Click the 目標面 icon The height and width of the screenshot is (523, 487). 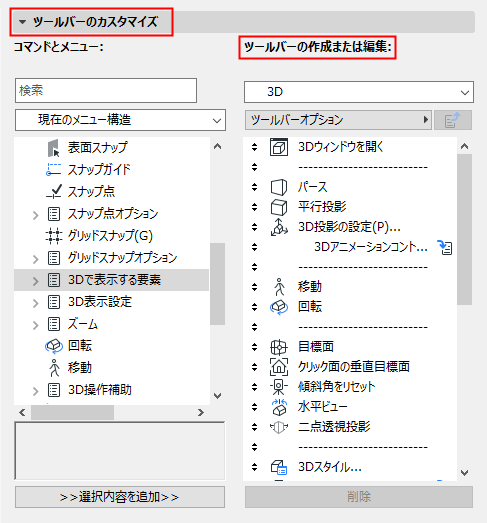279,347
